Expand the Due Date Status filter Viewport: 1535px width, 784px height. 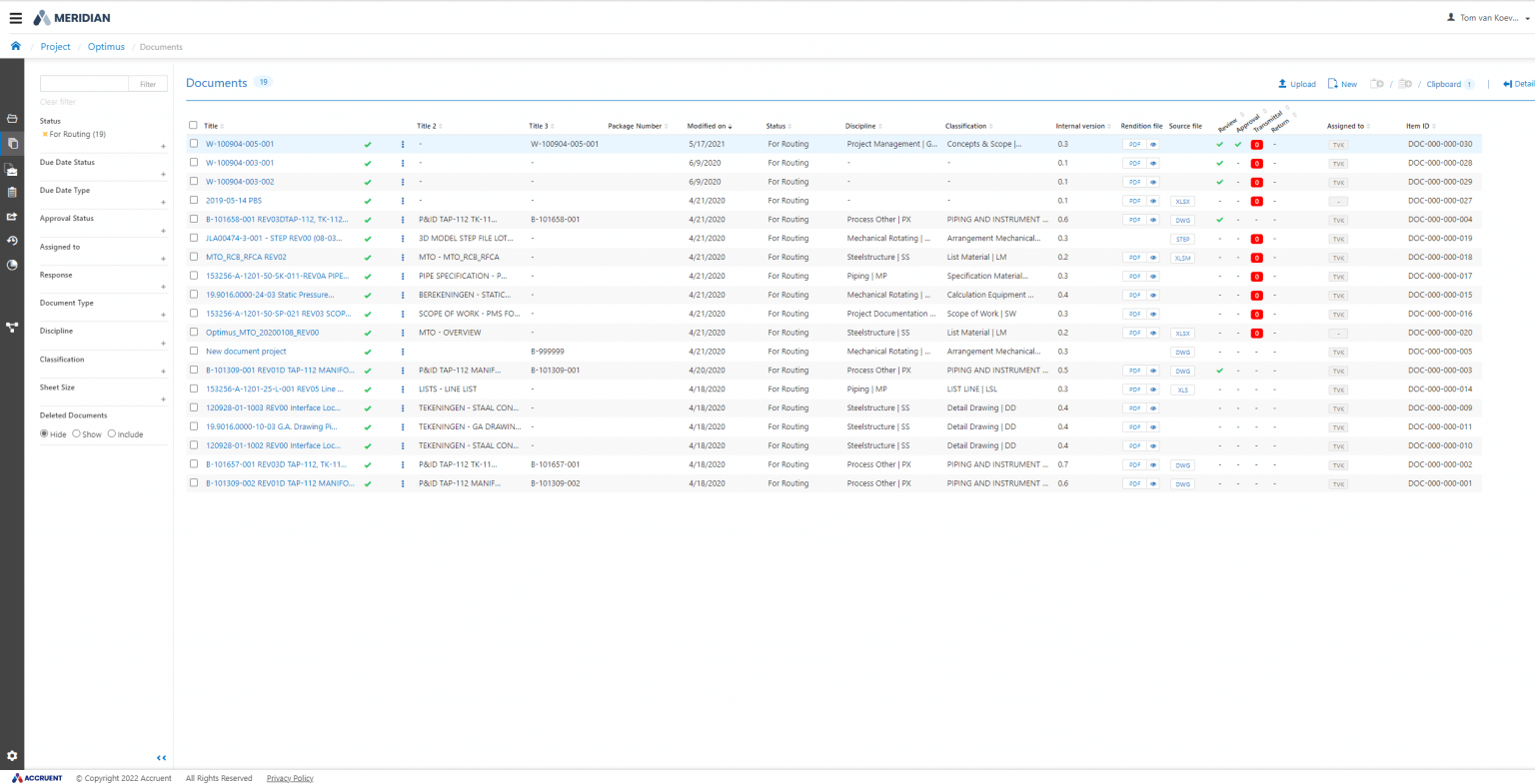click(x=163, y=175)
